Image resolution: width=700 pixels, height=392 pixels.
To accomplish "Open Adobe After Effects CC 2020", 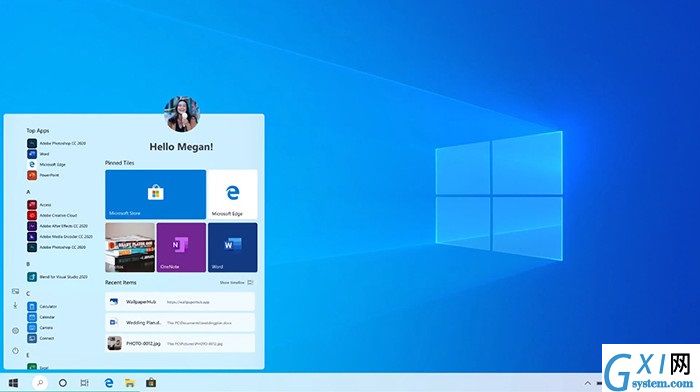I will pyautogui.click(x=58, y=226).
